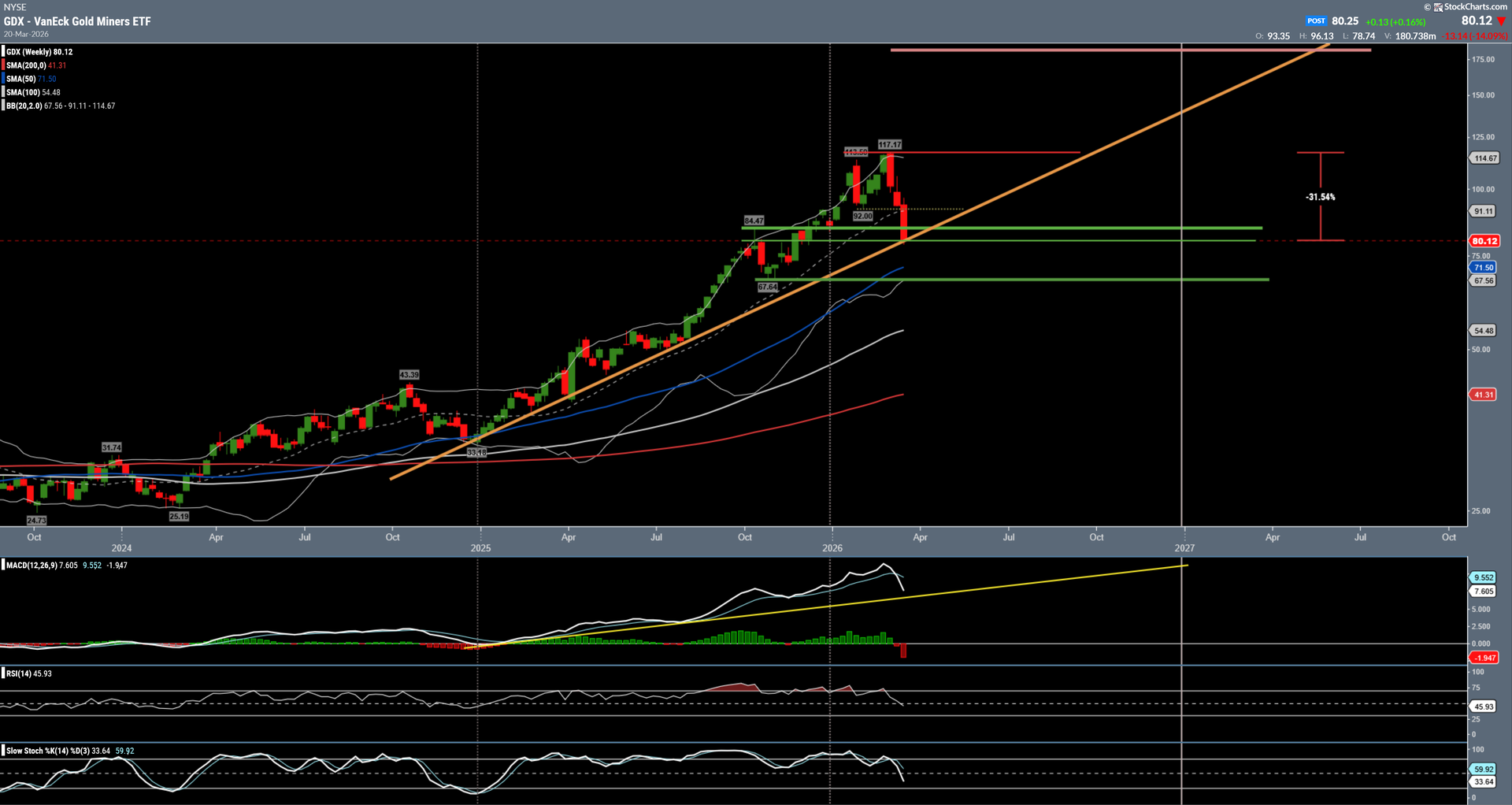Image resolution: width=1512 pixels, height=805 pixels.
Task: Click the low value L: 78.74
Action: pos(1359,36)
